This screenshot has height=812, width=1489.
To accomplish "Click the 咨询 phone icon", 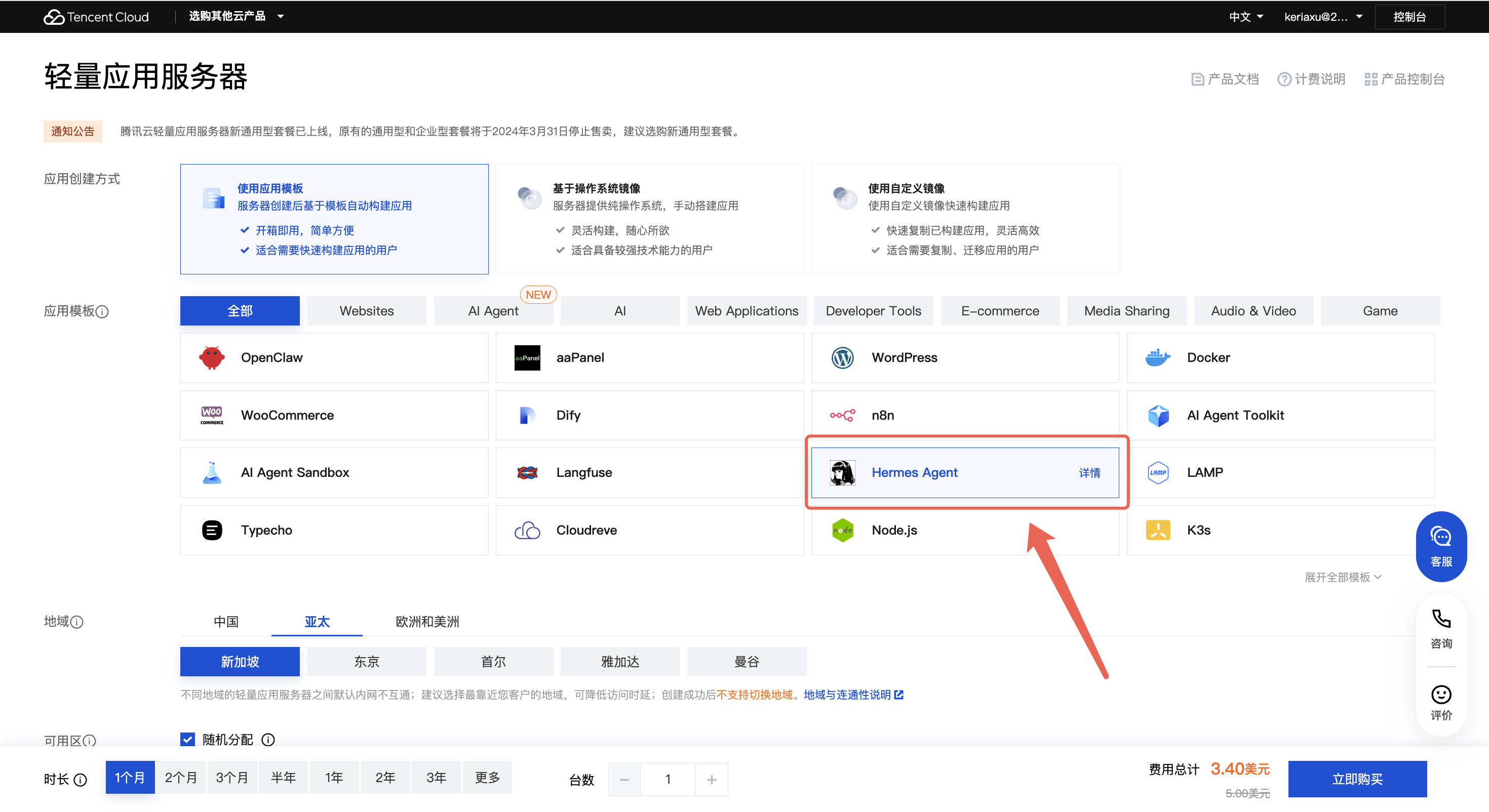I will coord(1440,619).
